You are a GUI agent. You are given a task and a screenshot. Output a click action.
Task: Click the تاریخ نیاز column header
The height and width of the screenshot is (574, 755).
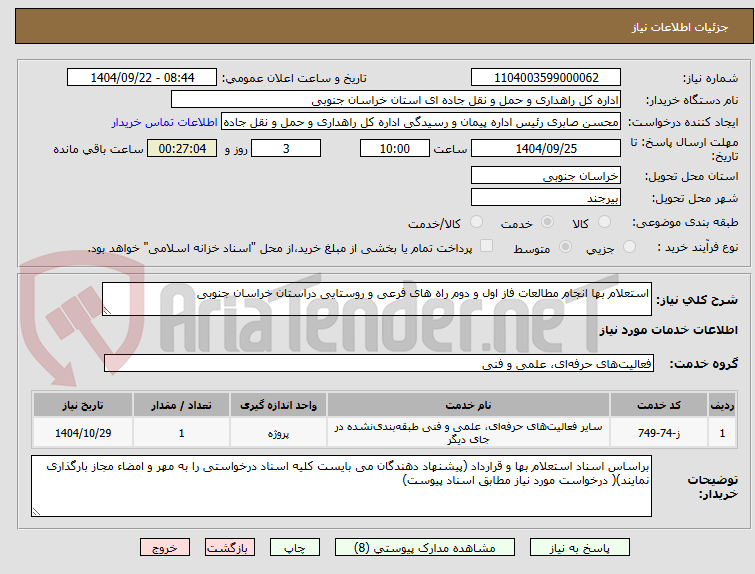point(83,405)
